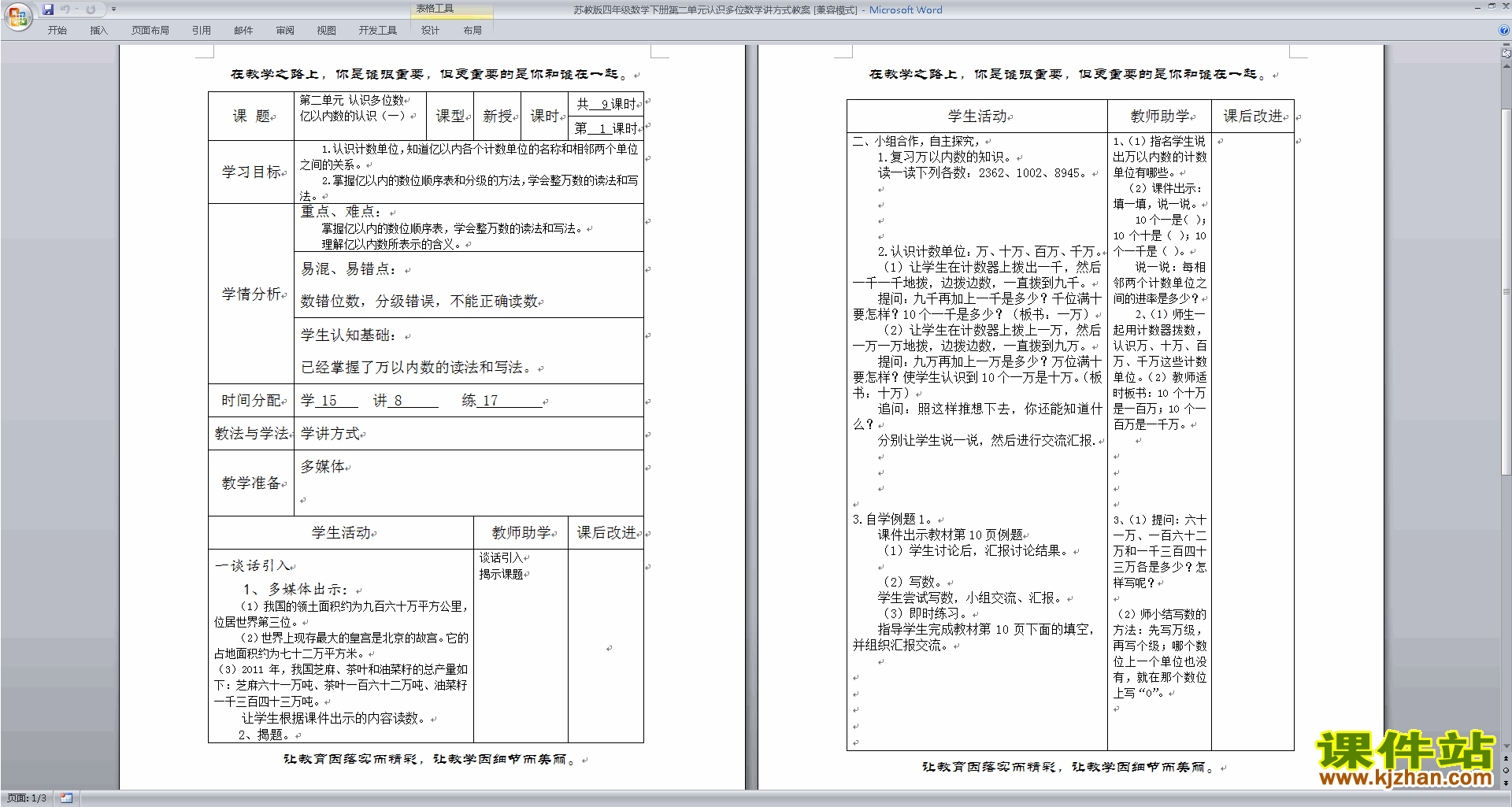Click the 第 1 课时 cell
The height and width of the screenshot is (807, 1512).
(606, 128)
